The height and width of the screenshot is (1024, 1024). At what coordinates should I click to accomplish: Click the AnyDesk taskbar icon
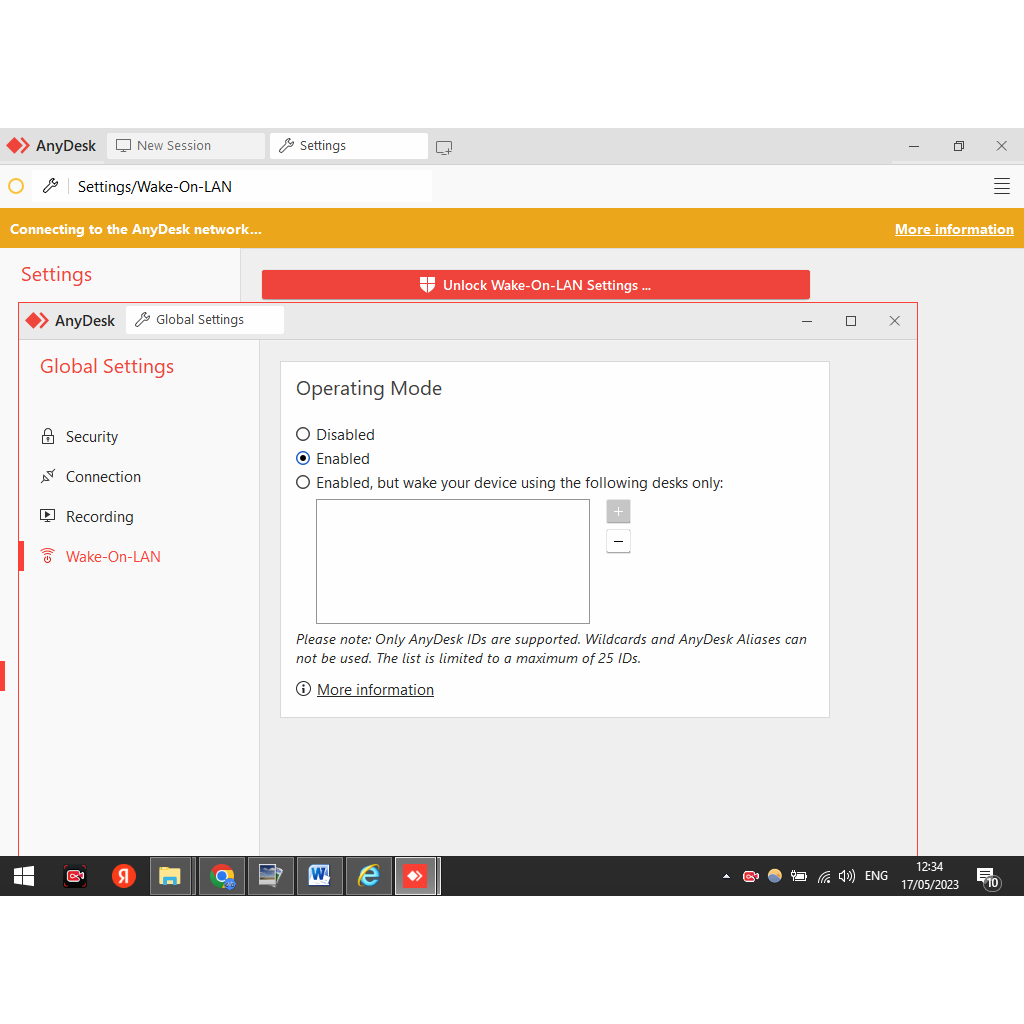click(x=415, y=876)
